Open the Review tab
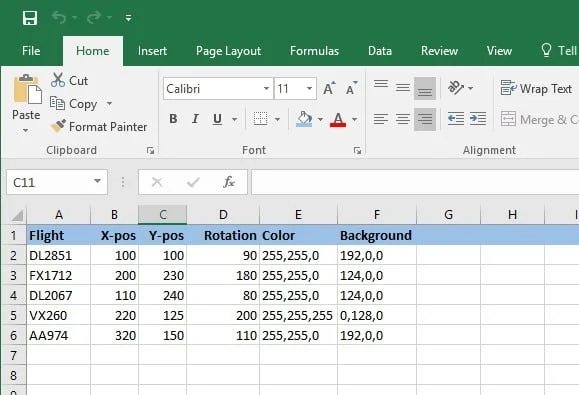Screen dimensions: 579x395 439,51
